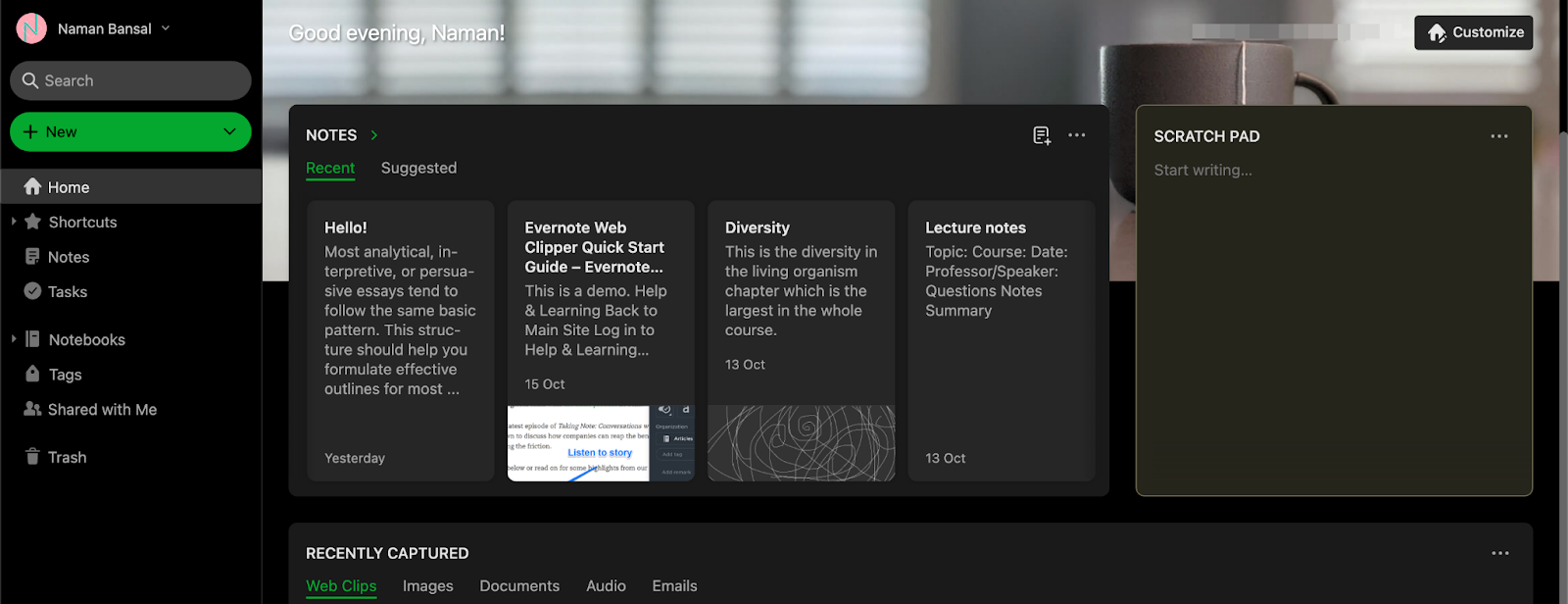
Task: Select the Recent tab
Action: click(x=330, y=168)
